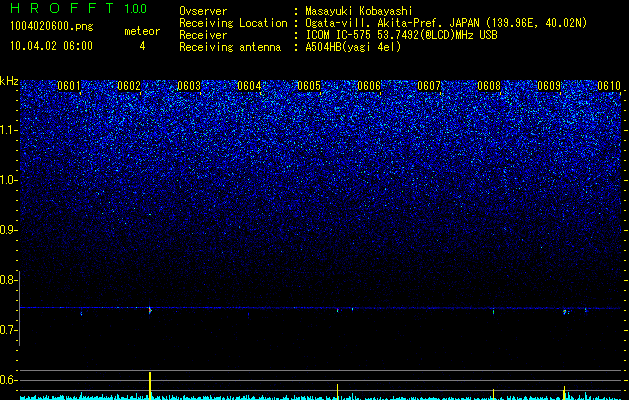Click the 0609 time marker
The height and width of the screenshot is (400, 629).
(549, 86)
